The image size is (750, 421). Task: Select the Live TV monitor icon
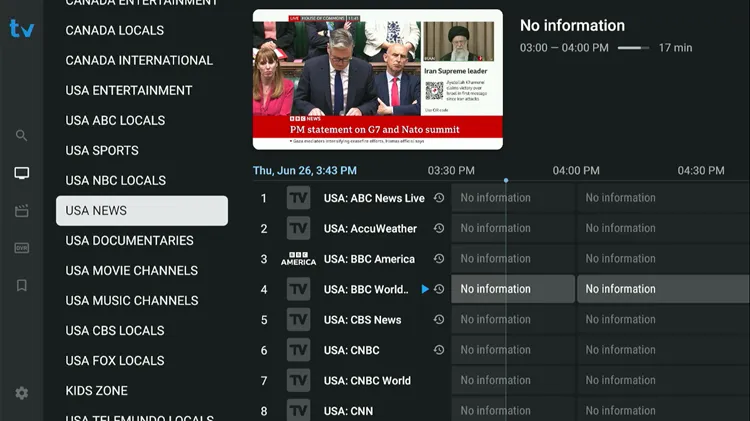22,173
